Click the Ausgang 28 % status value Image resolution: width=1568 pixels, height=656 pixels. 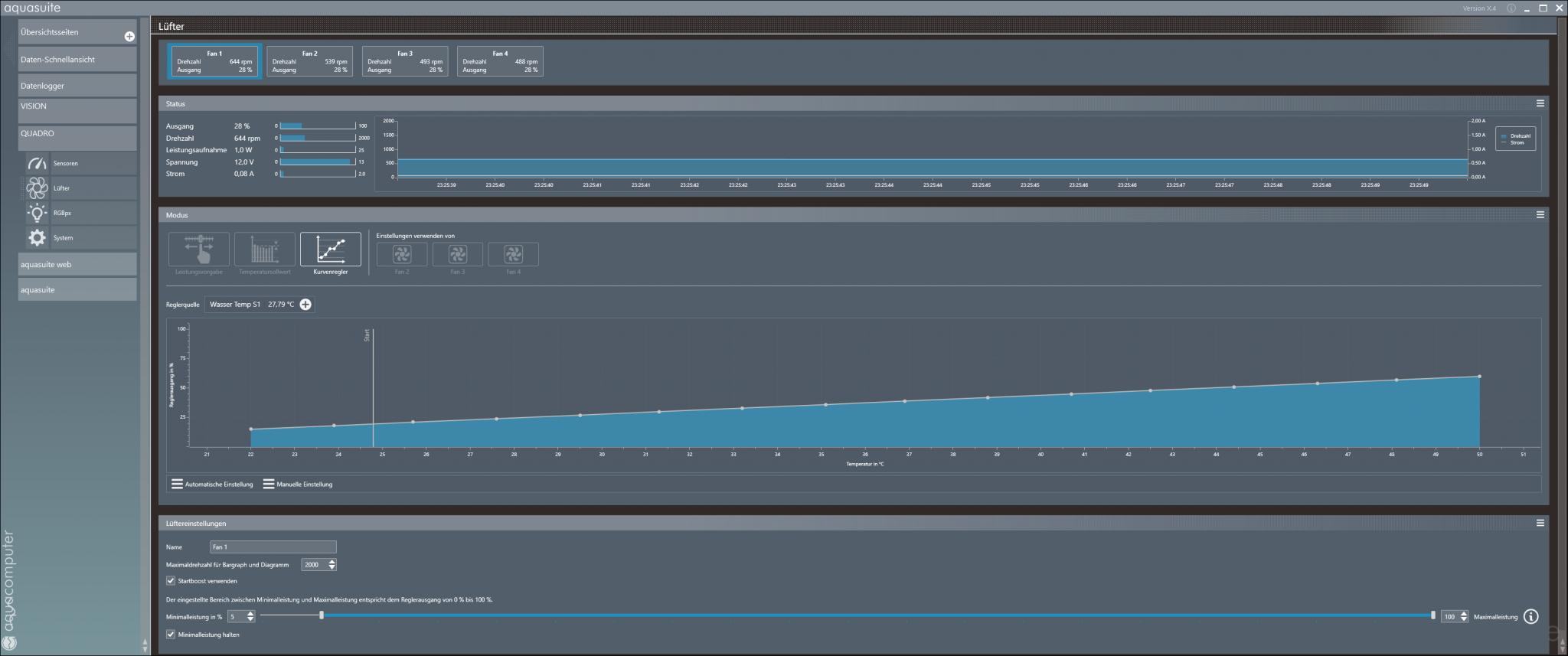click(242, 126)
